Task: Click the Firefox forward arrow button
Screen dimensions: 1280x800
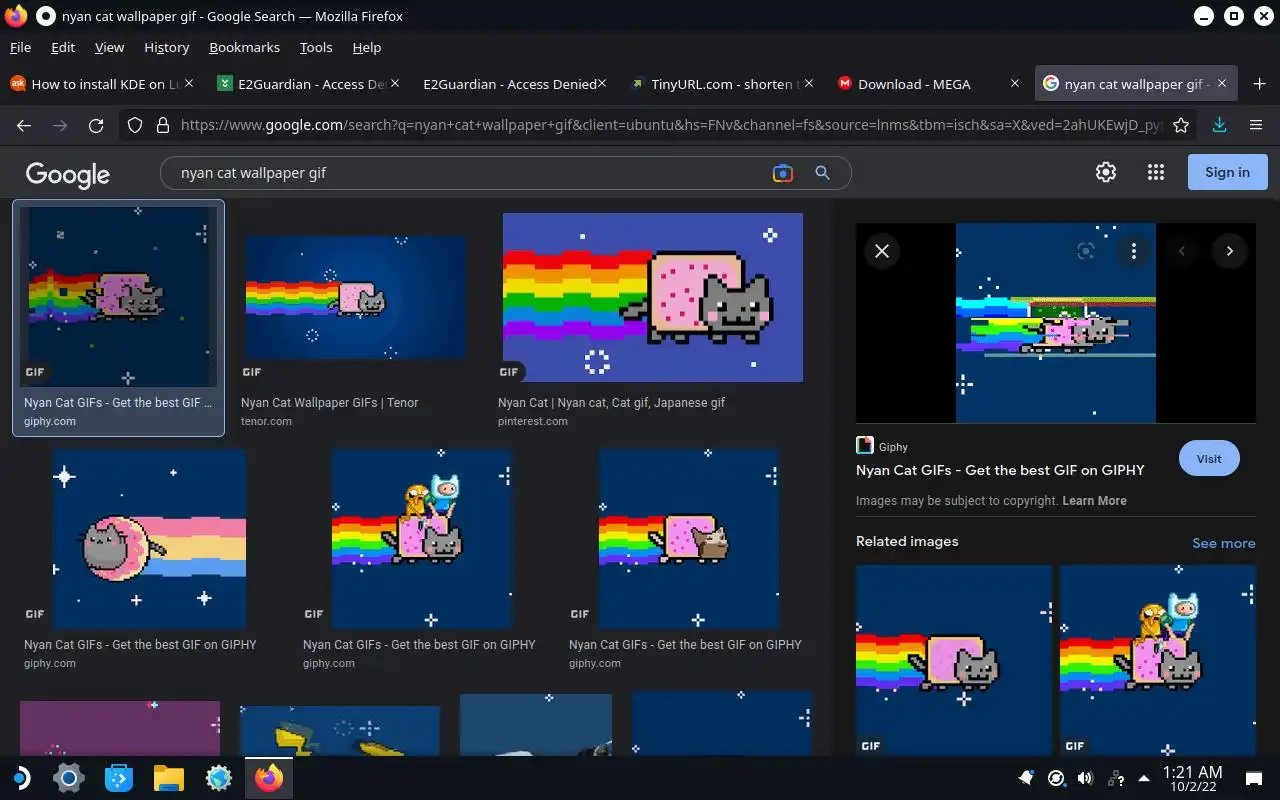Action: tap(60, 125)
